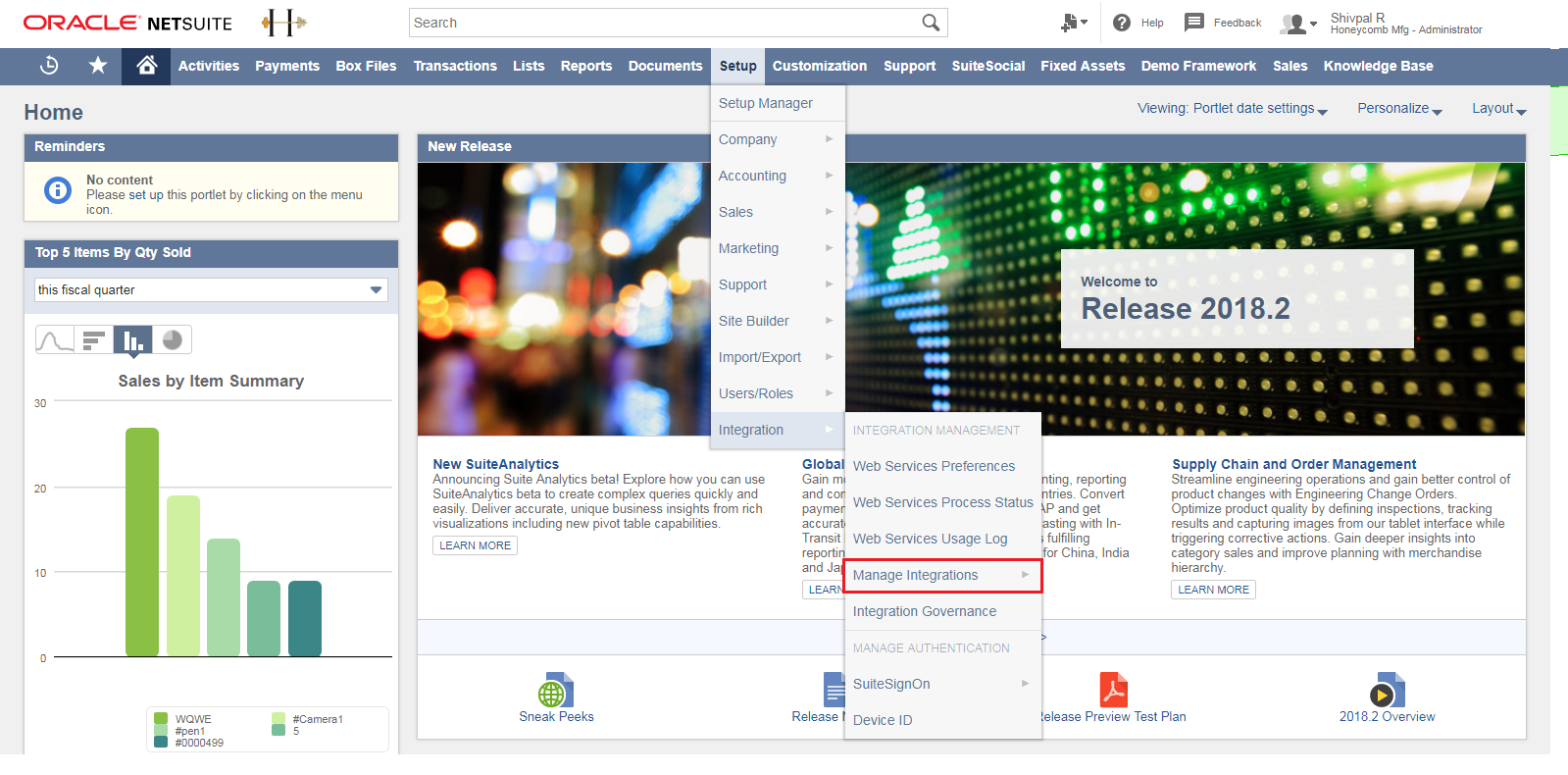Screen dimensions: 1568x775
Task: Click the Honeycomb company logo
Action: 283,23
